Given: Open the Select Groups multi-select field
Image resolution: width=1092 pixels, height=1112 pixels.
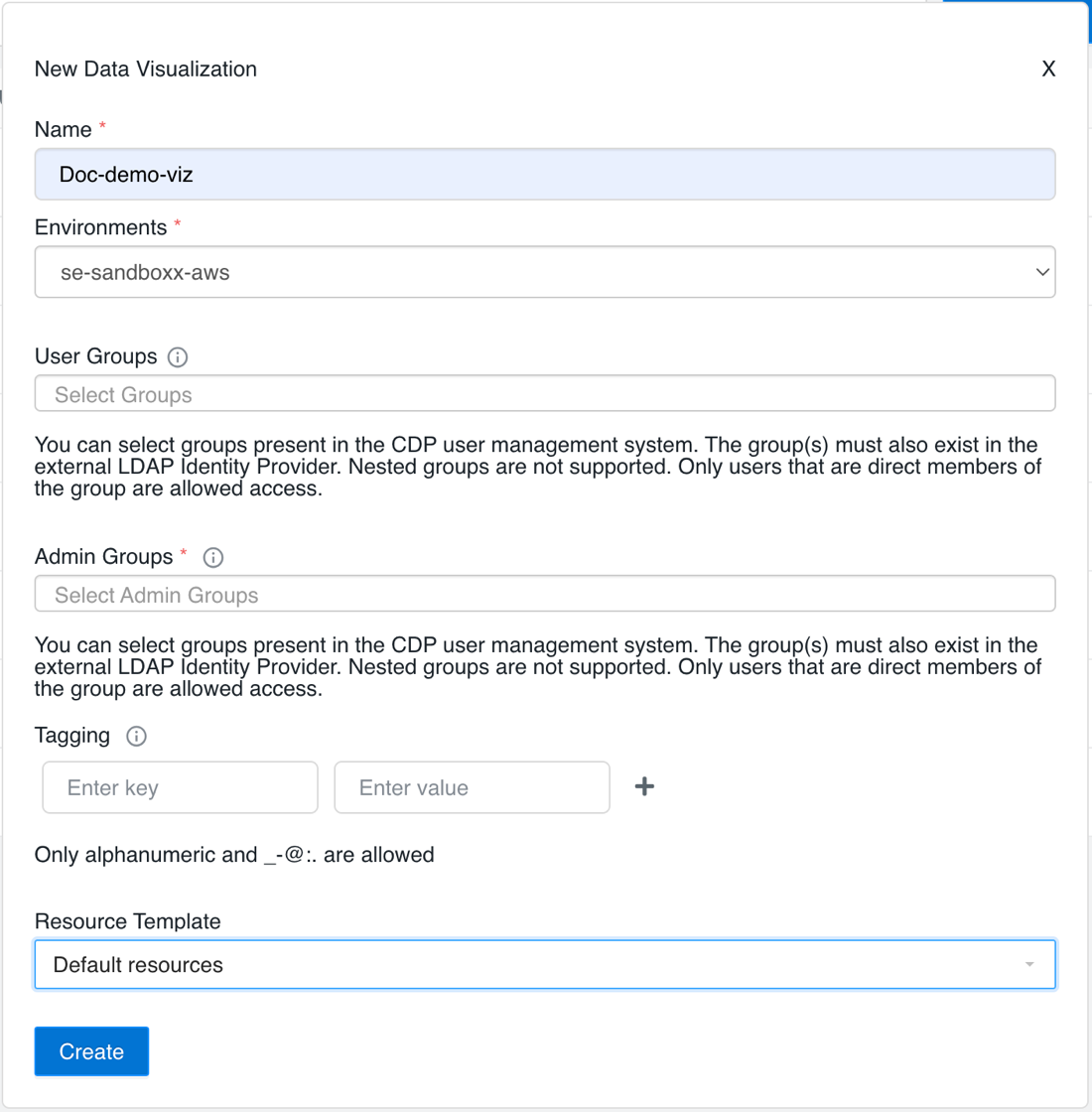Looking at the screenshot, I should pos(544,394).
